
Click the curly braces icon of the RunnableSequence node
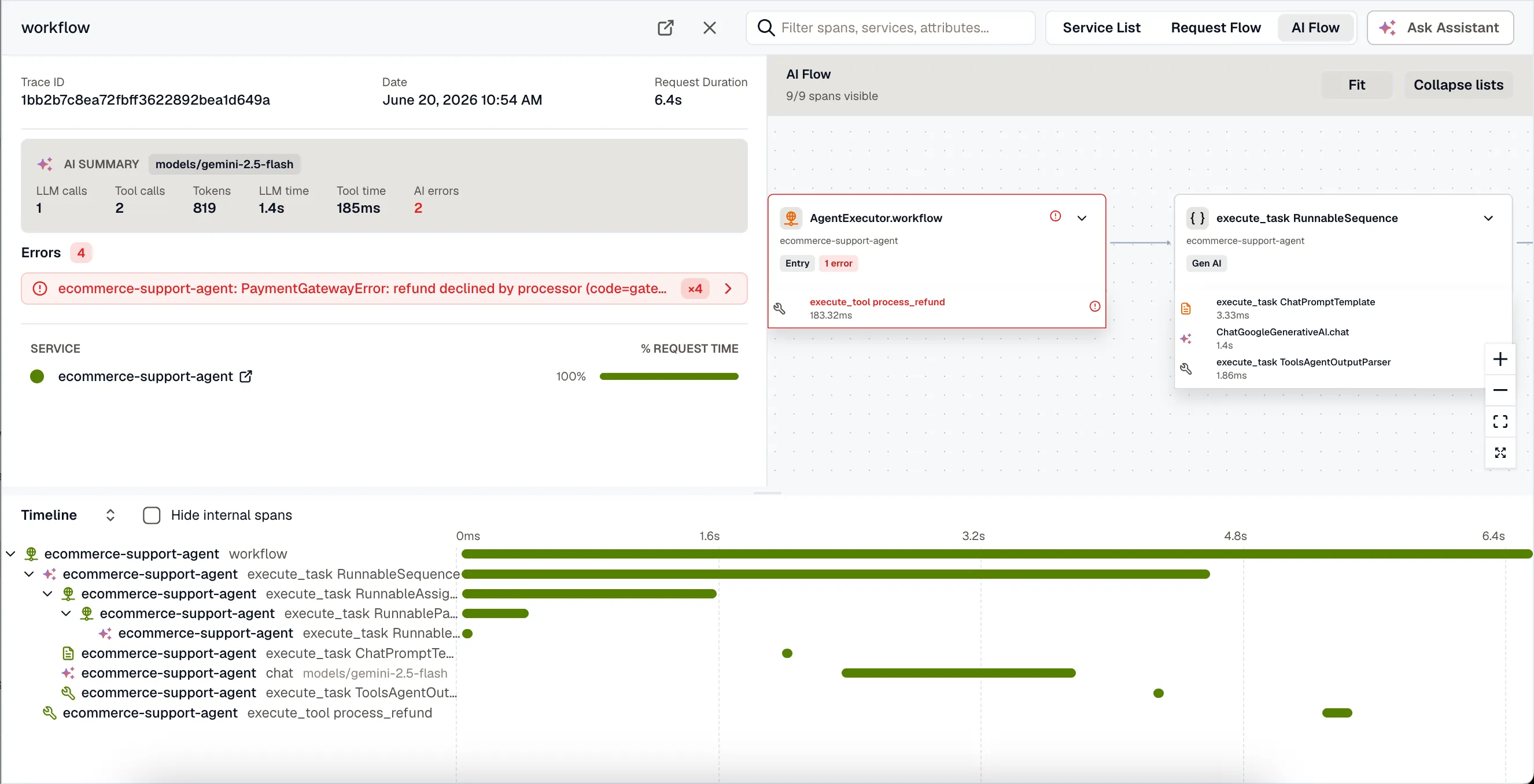coord(1197,218)
